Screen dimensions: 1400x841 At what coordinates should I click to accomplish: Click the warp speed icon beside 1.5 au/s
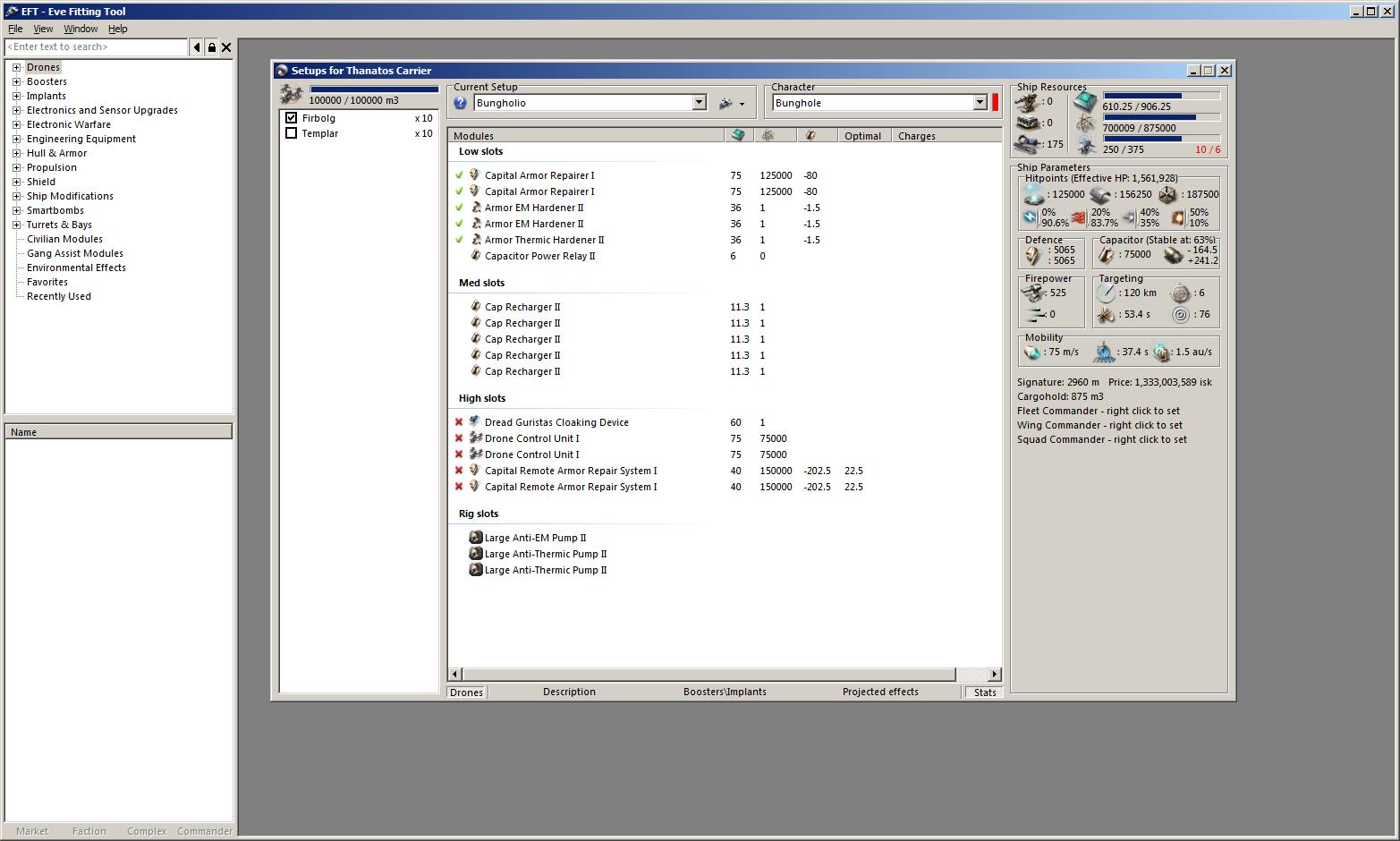click(1161, 353)
